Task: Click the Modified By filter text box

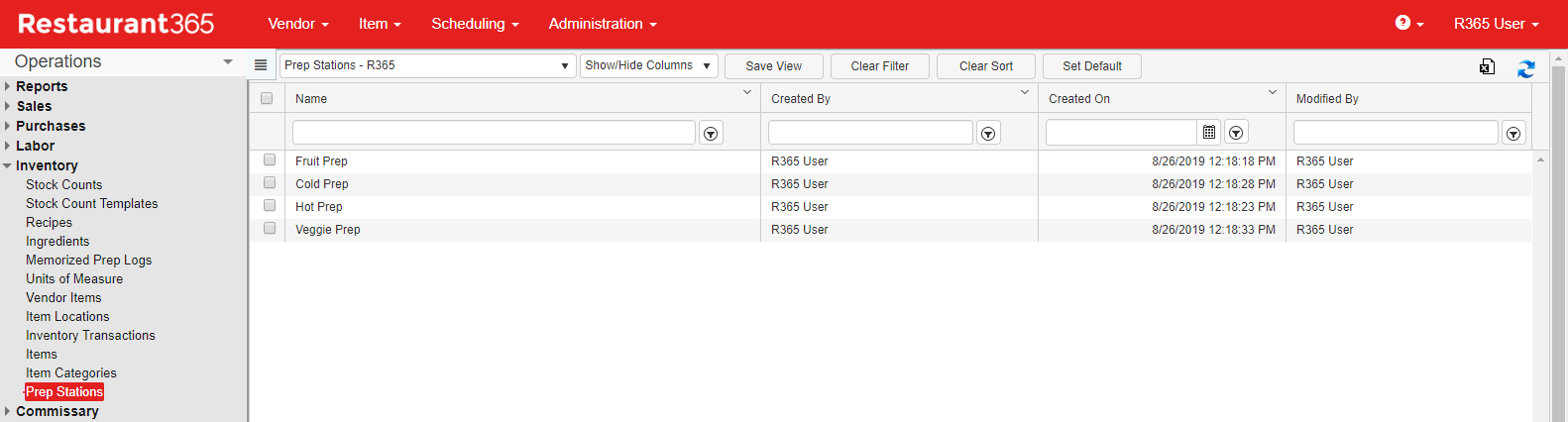Action: point(1396,133)
